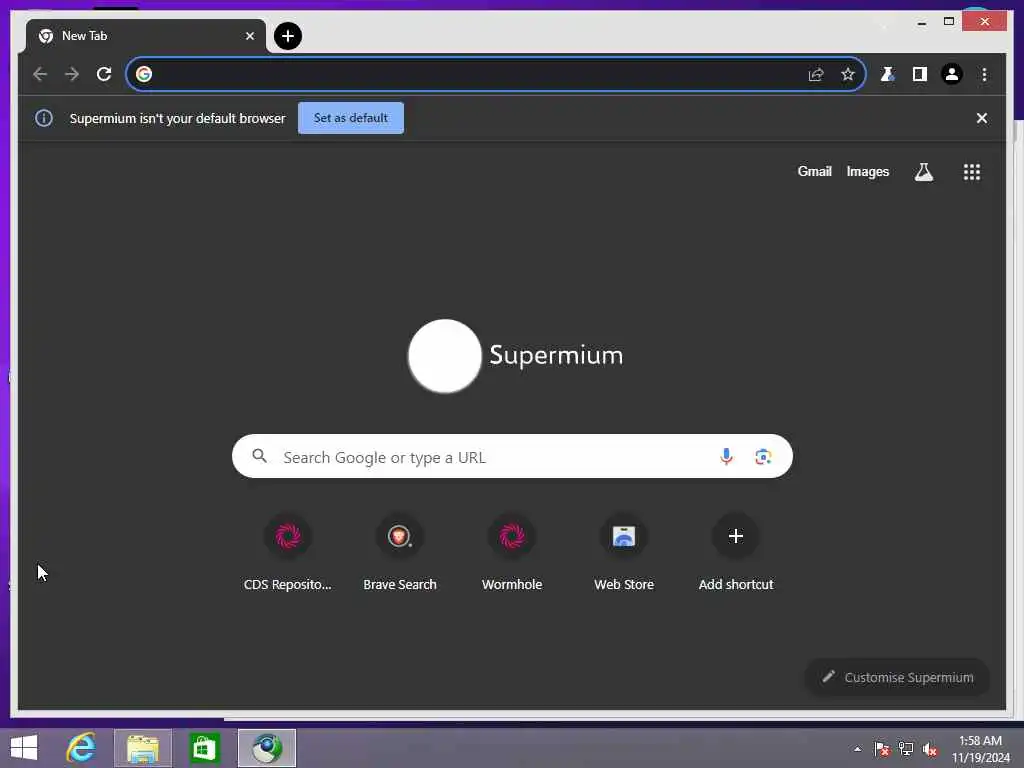This screenshot has height=768, width=1024.
Task: Click the Supermium logo circle
Action: 445,356
